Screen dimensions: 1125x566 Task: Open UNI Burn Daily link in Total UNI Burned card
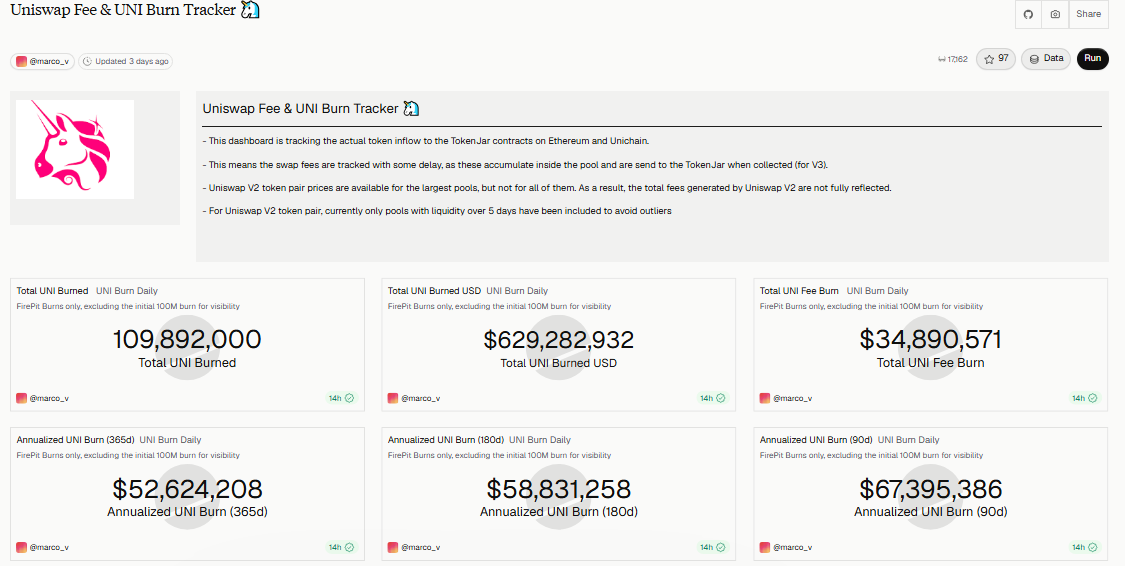coord(127,291)
